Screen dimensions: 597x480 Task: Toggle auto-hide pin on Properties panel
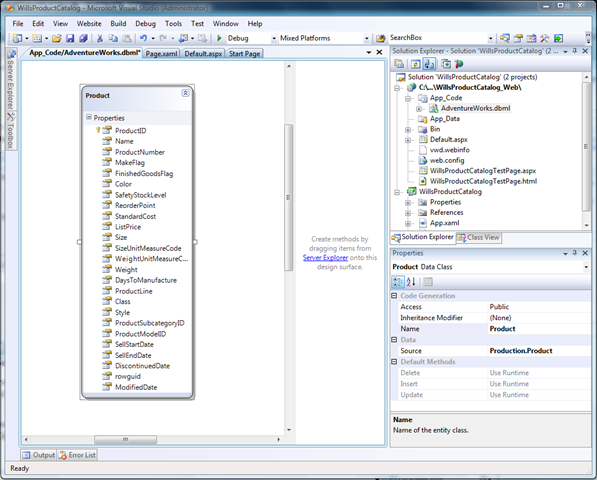[x=575, y=253]
